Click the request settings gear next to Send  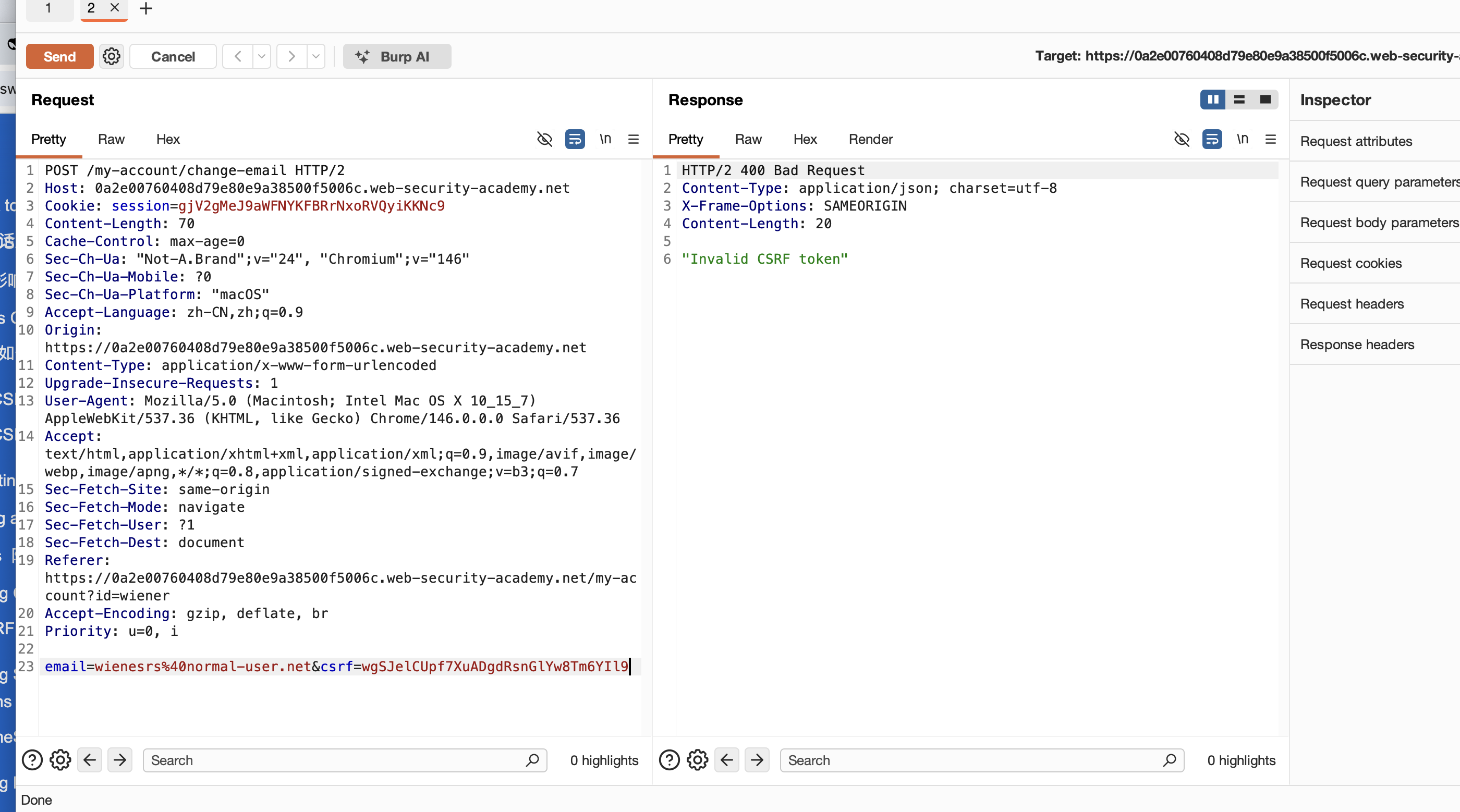pyautogui.click(x=111, y=56)
